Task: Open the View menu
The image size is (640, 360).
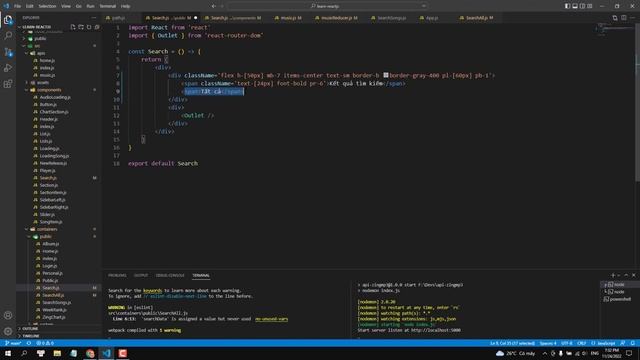Action: pyautogui.click(x=66, y=6)
